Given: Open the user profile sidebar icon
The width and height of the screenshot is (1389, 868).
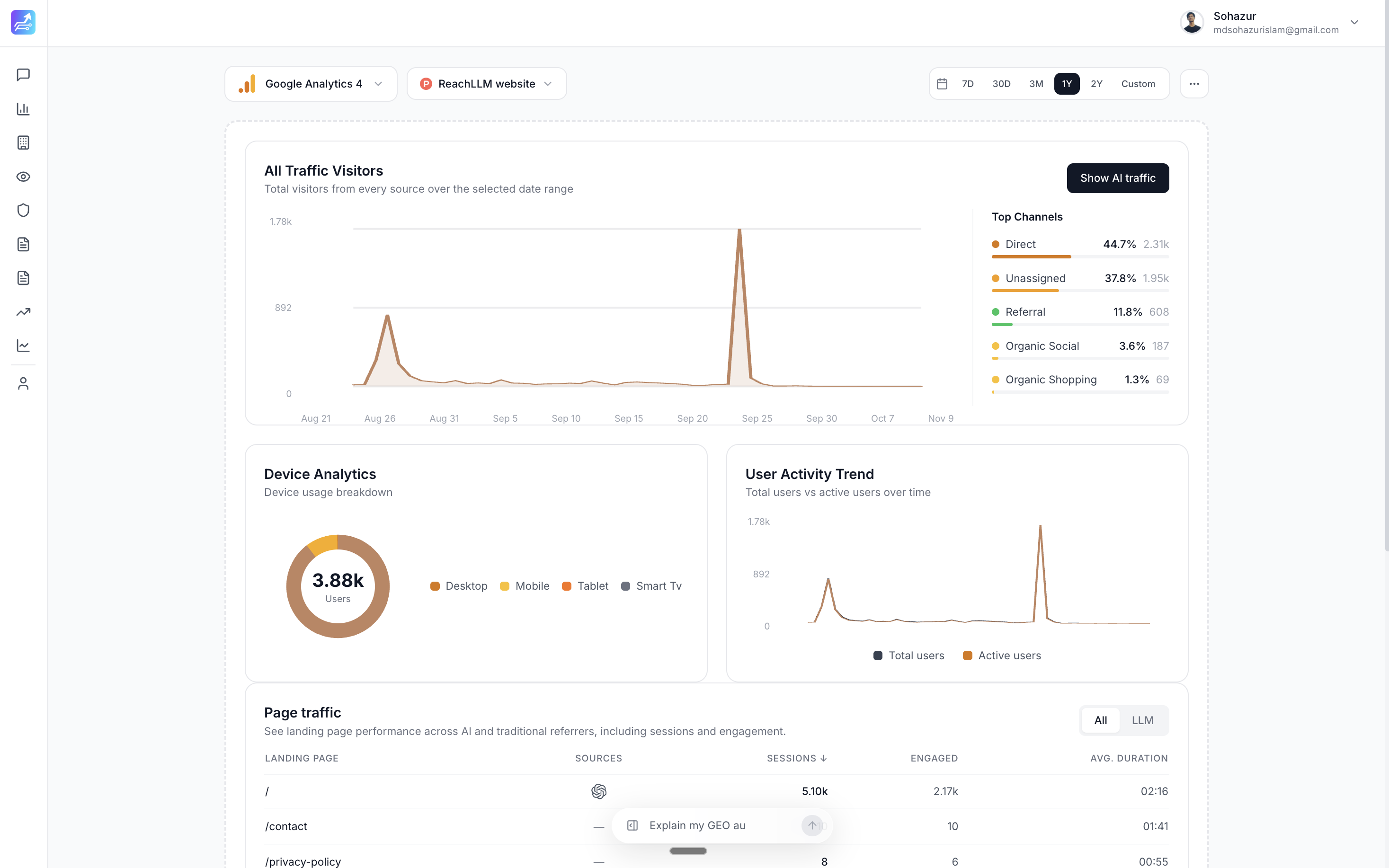Looking at the screenshot, I should 23,383.
